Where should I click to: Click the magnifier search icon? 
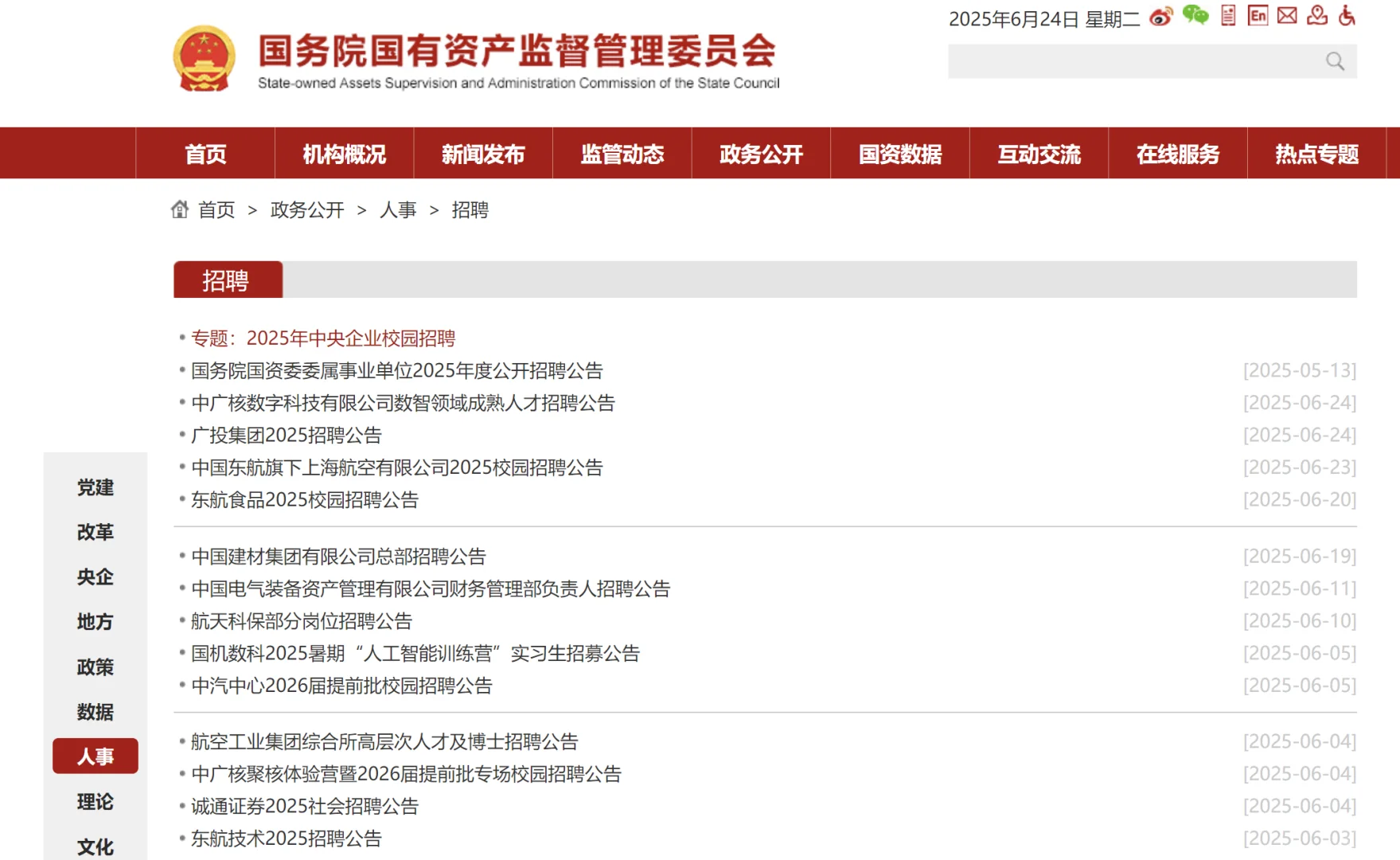1335,61
